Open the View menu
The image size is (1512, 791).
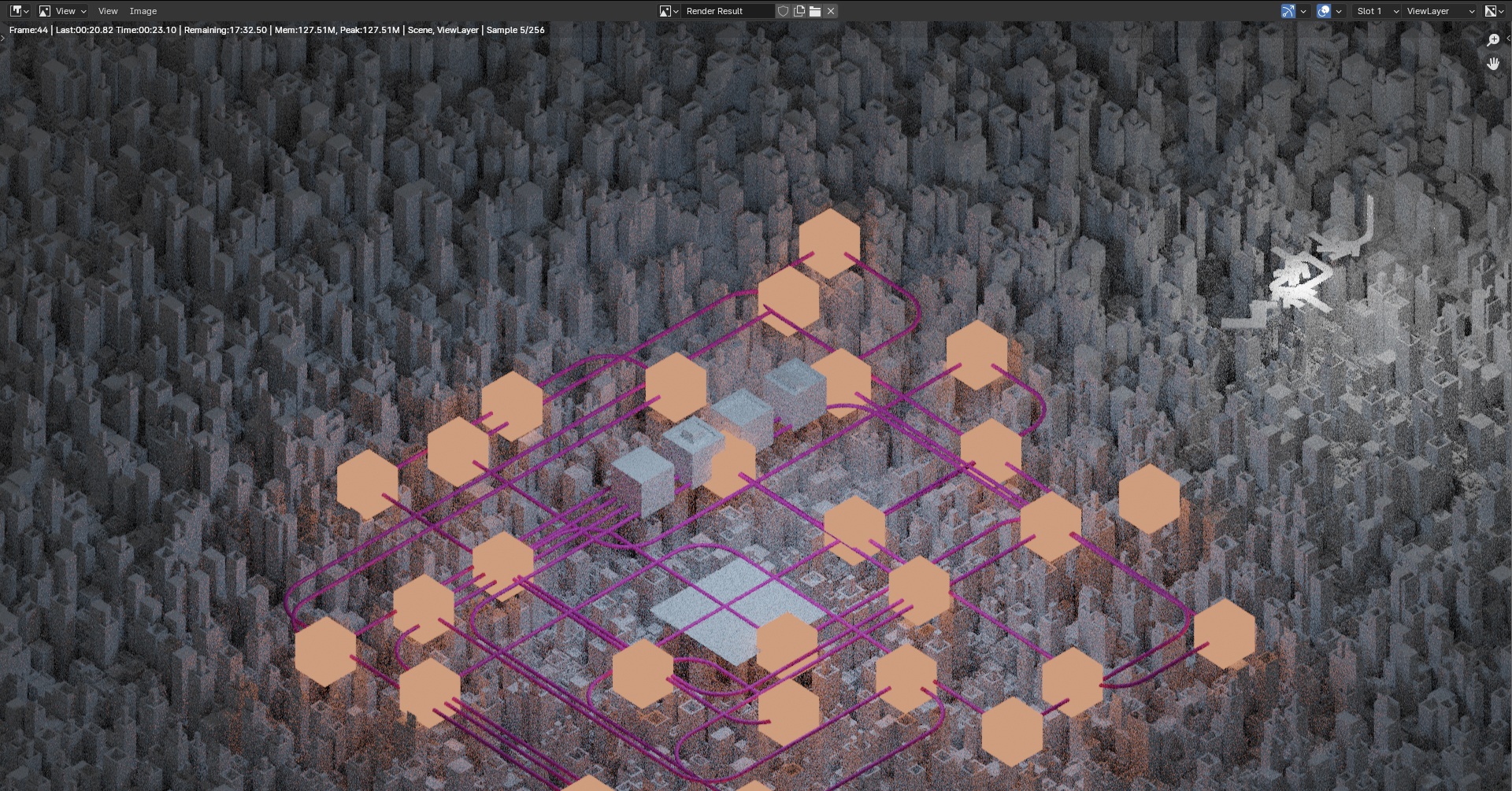(x=108, y=11)
